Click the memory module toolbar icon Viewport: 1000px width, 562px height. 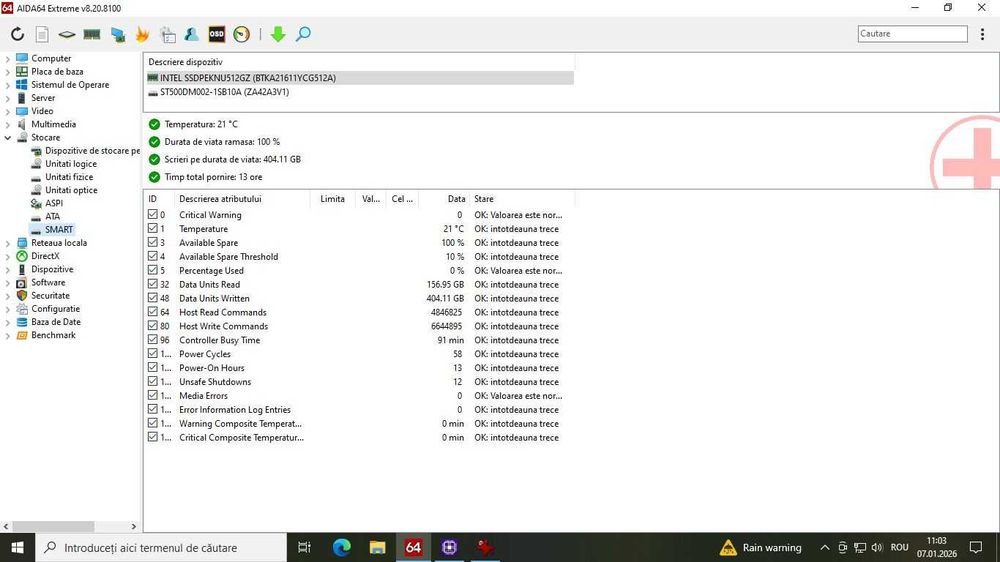pos(92,34)
